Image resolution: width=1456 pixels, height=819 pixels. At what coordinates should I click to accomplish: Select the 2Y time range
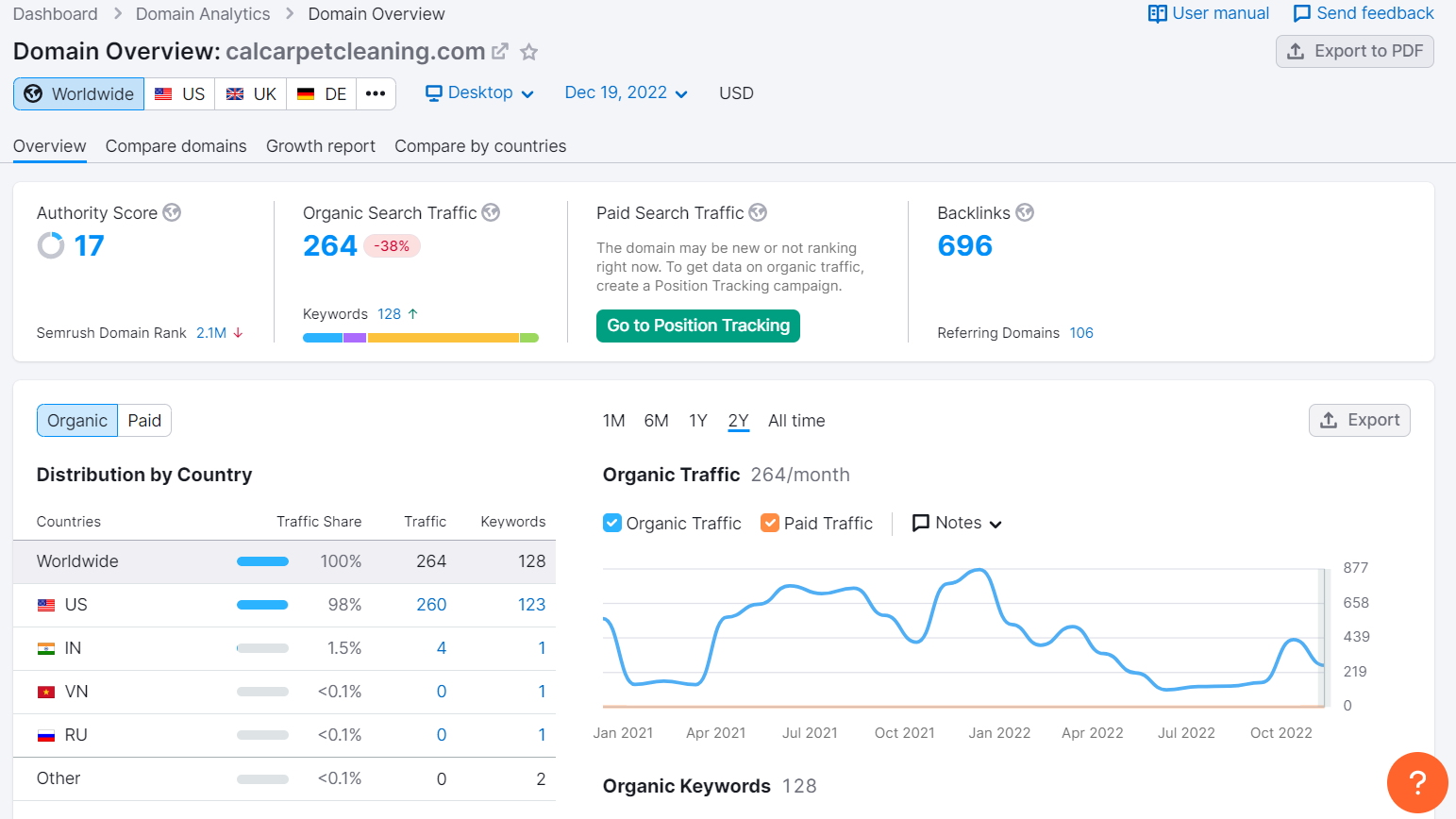click(739, 421)
